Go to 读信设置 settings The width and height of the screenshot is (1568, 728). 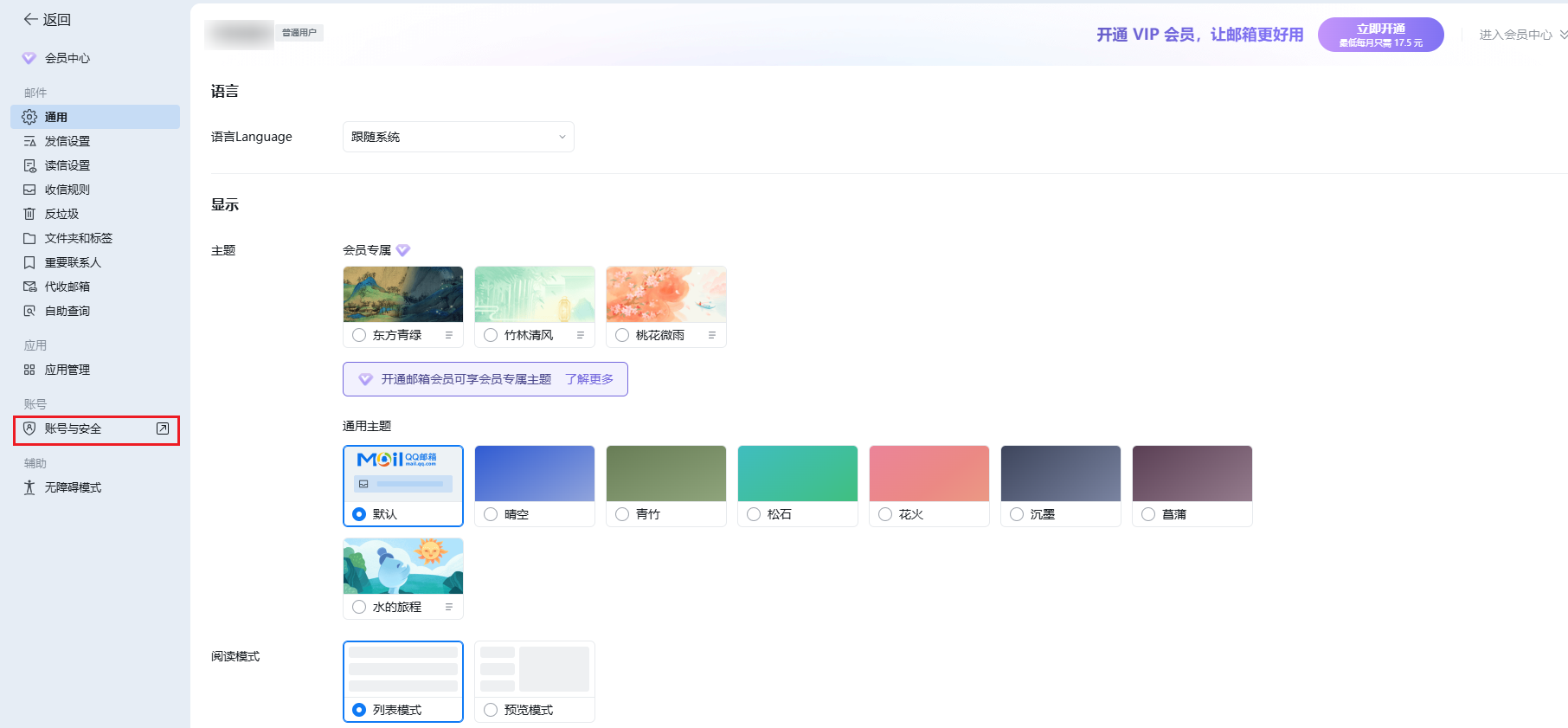[x=95, y=165]
